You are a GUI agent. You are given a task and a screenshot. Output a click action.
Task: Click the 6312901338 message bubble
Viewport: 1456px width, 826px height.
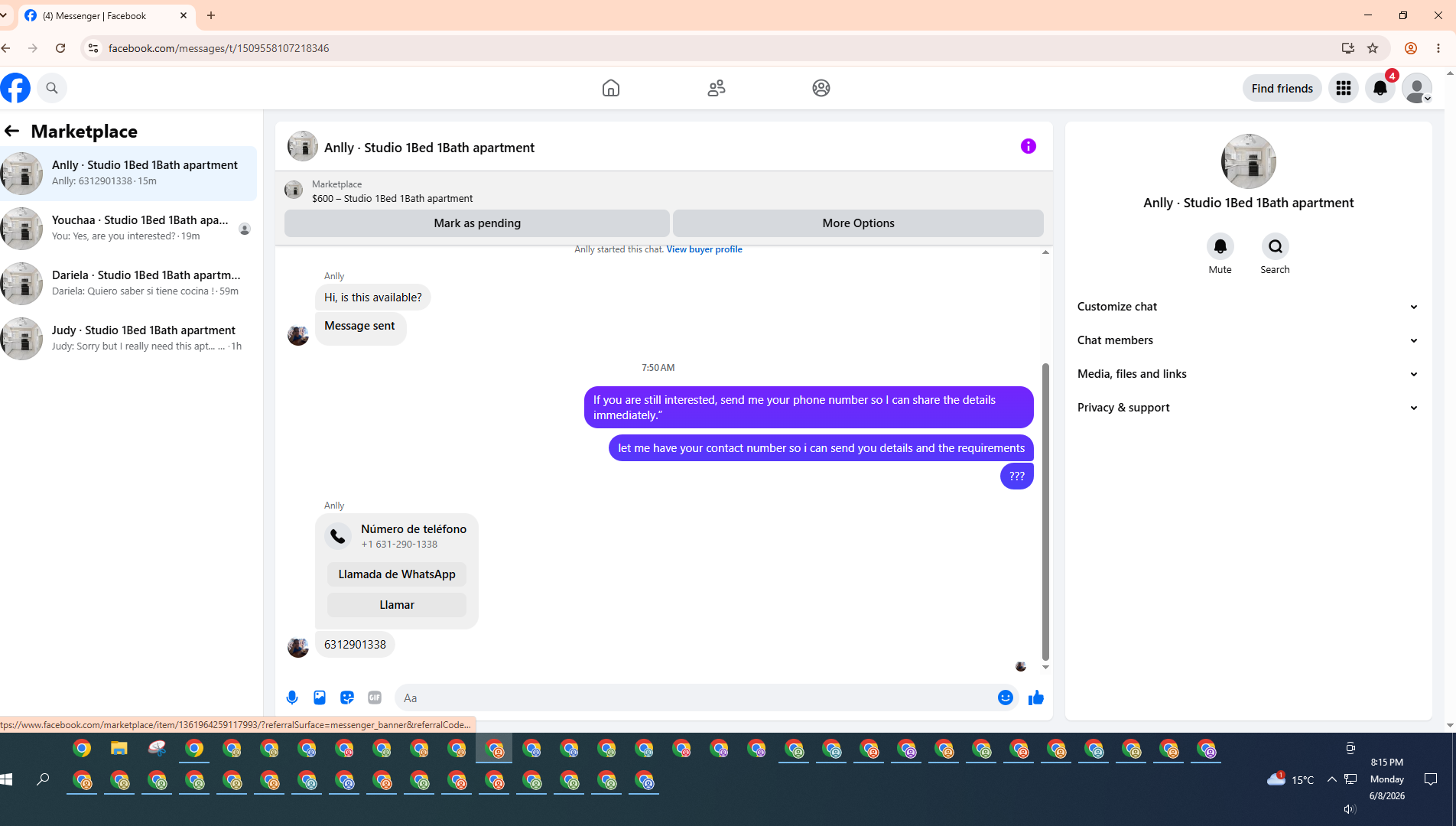point(355,645)
